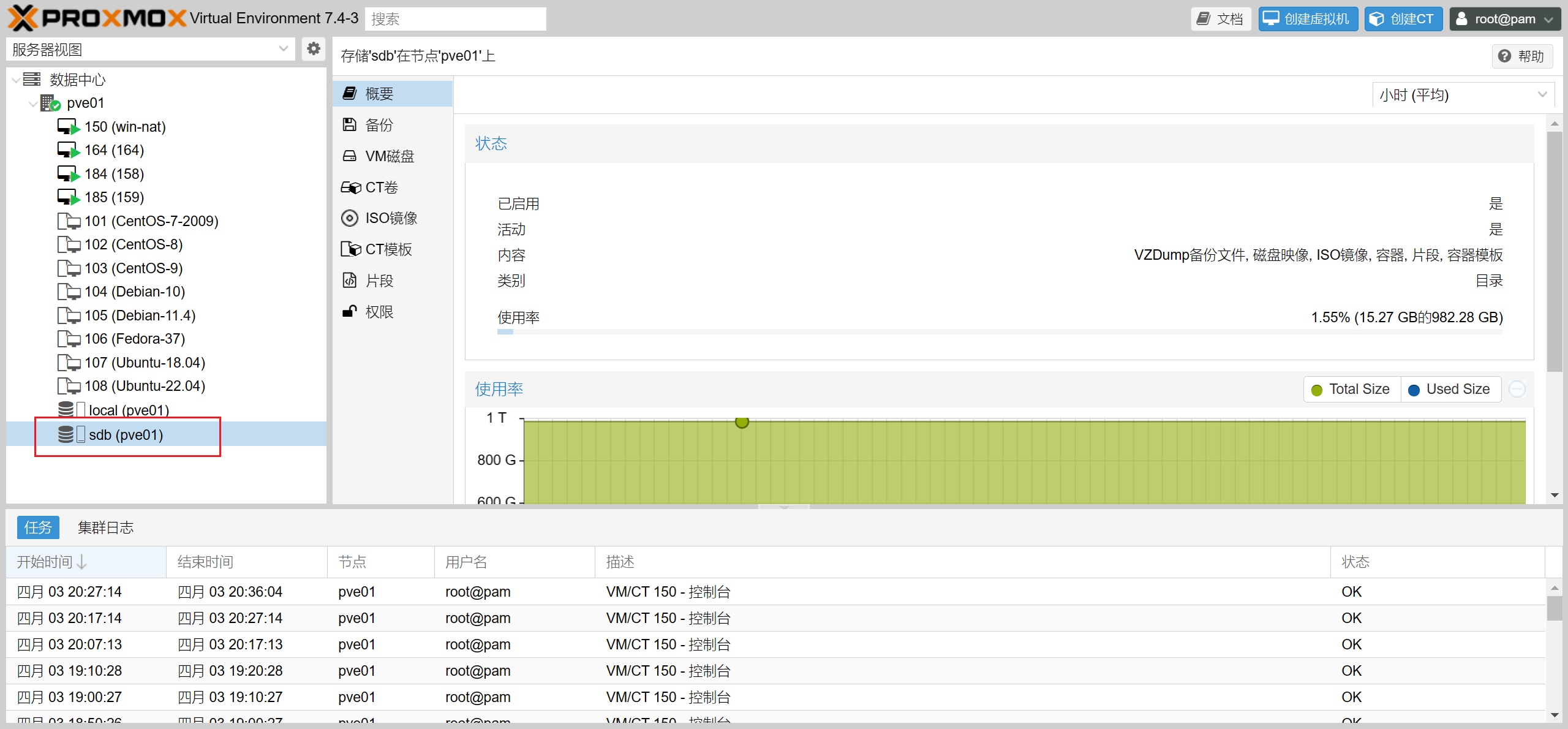Open the VM磁盘 disk icon entry
This screenshot has height=729, width=1568.
click(x=349, y=156)
